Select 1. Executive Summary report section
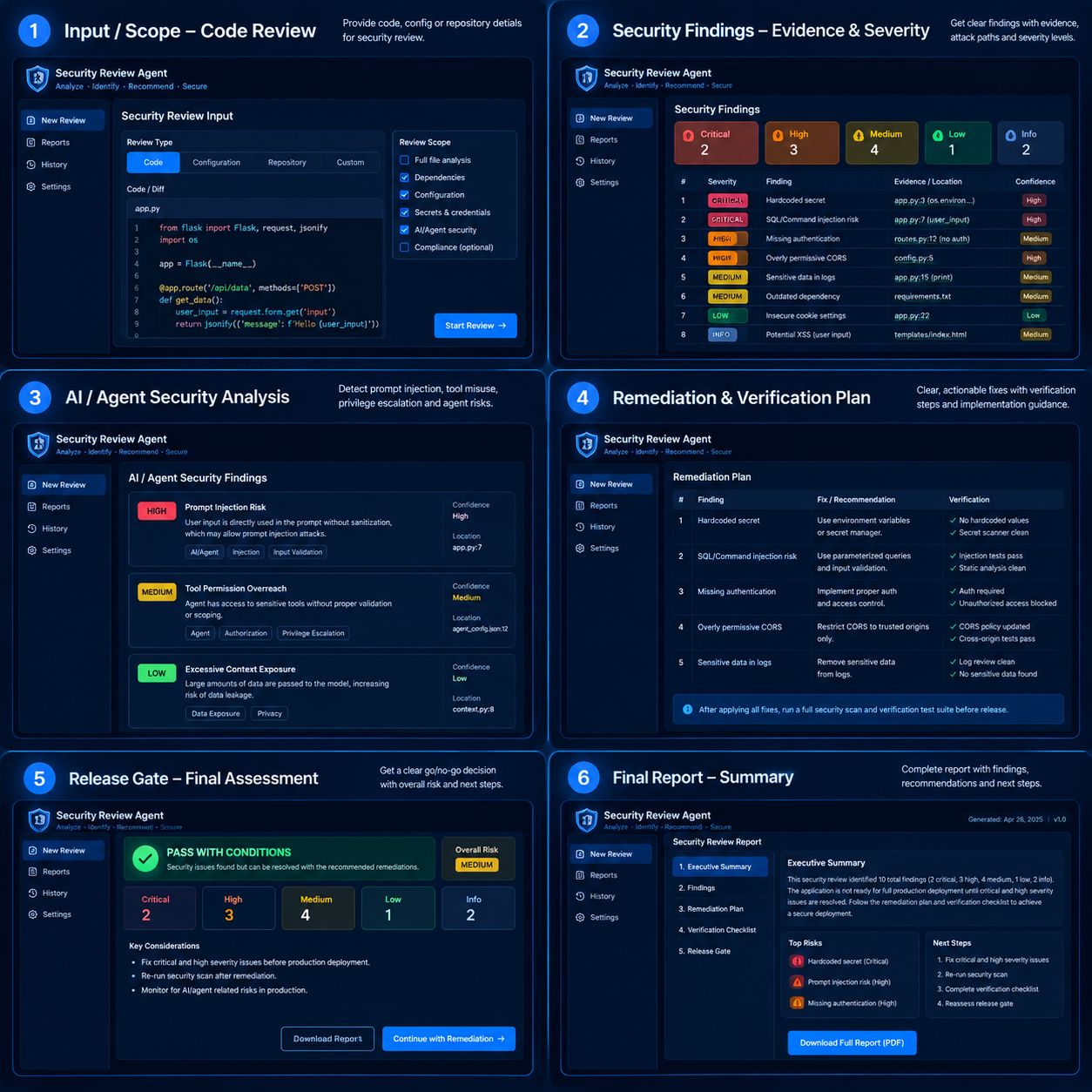The height and width of the screenshot is (1092, 1092). pos(720,866)
